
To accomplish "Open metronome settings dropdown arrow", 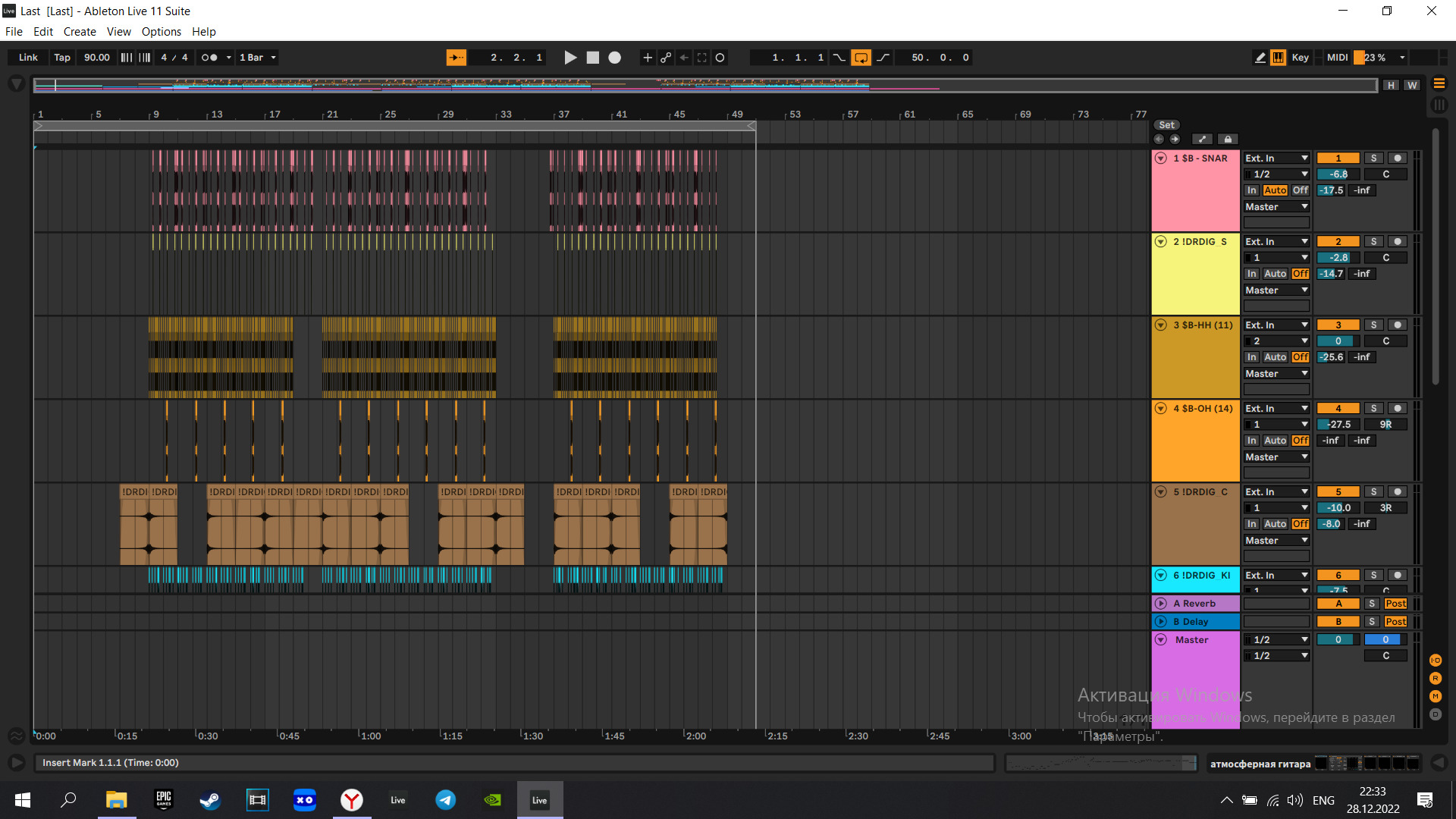I will point(228,58).
